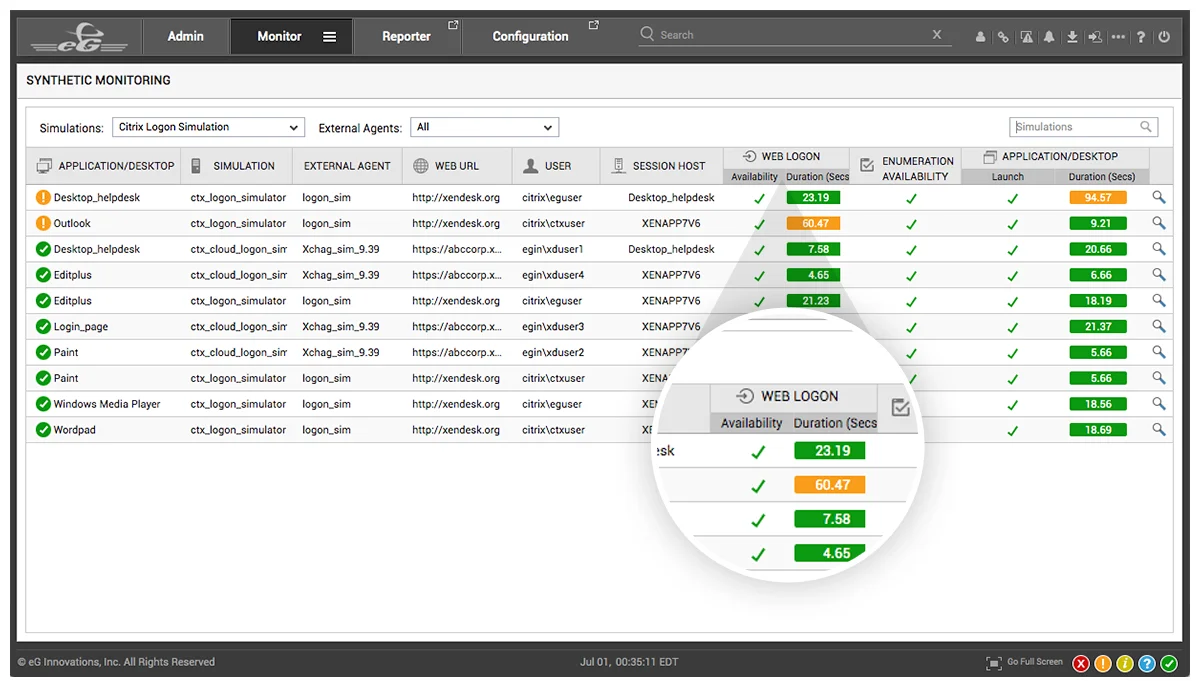Click the 21.37 duration value
This screenshot has width=1200, height=687.
tap(1098, 326)
